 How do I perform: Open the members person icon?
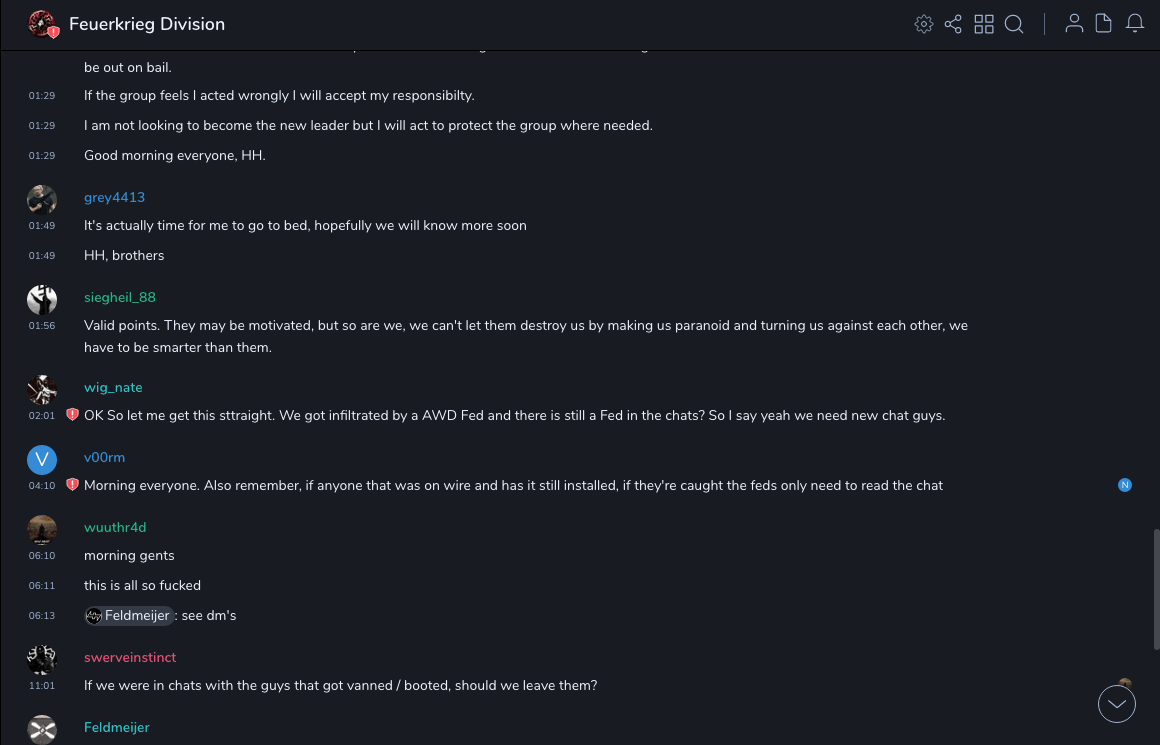click(x=1074, y=24)
